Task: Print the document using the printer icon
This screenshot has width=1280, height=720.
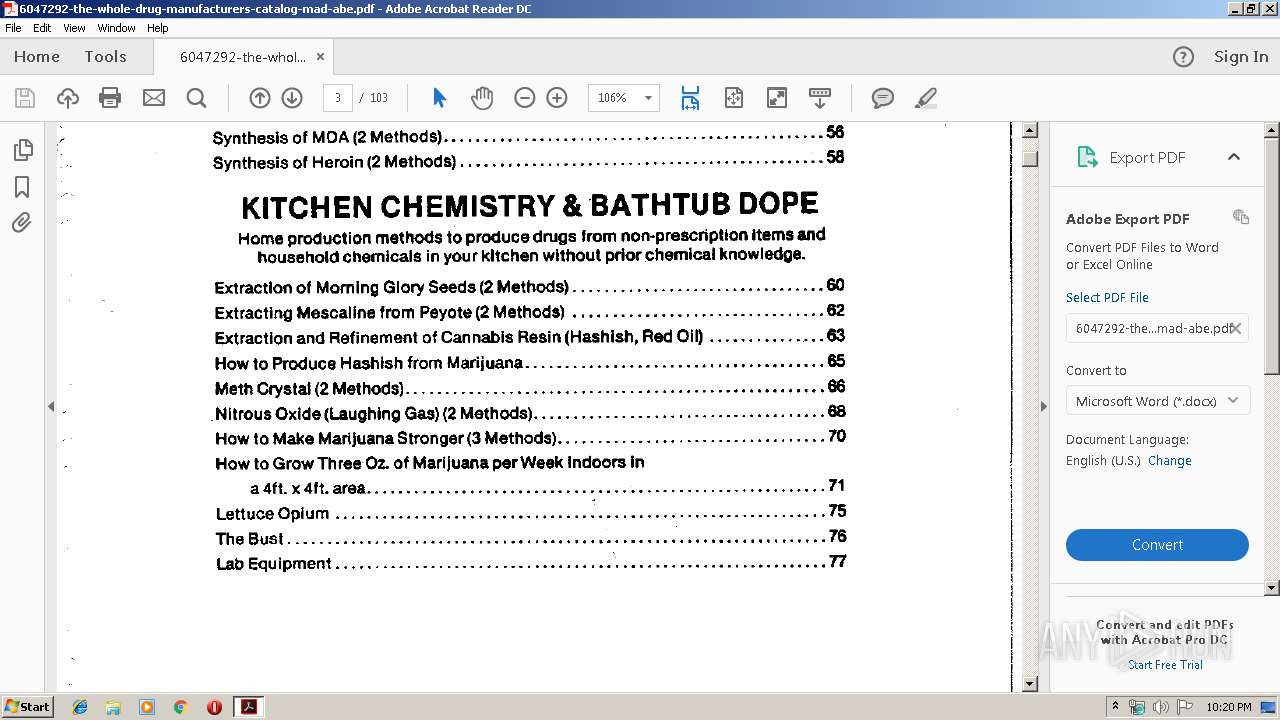Action: pyautogui.click(x=110, y=98)
